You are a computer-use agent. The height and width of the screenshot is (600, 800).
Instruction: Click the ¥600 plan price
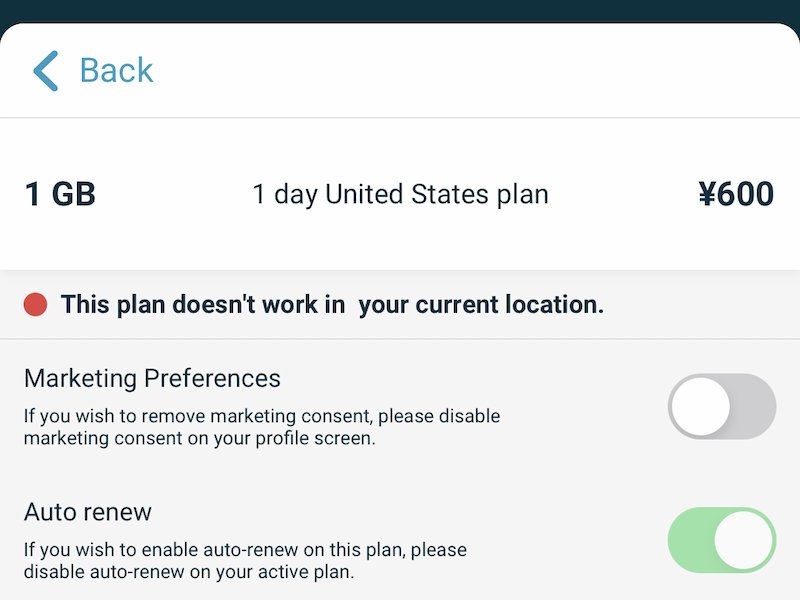coord(736,194)
